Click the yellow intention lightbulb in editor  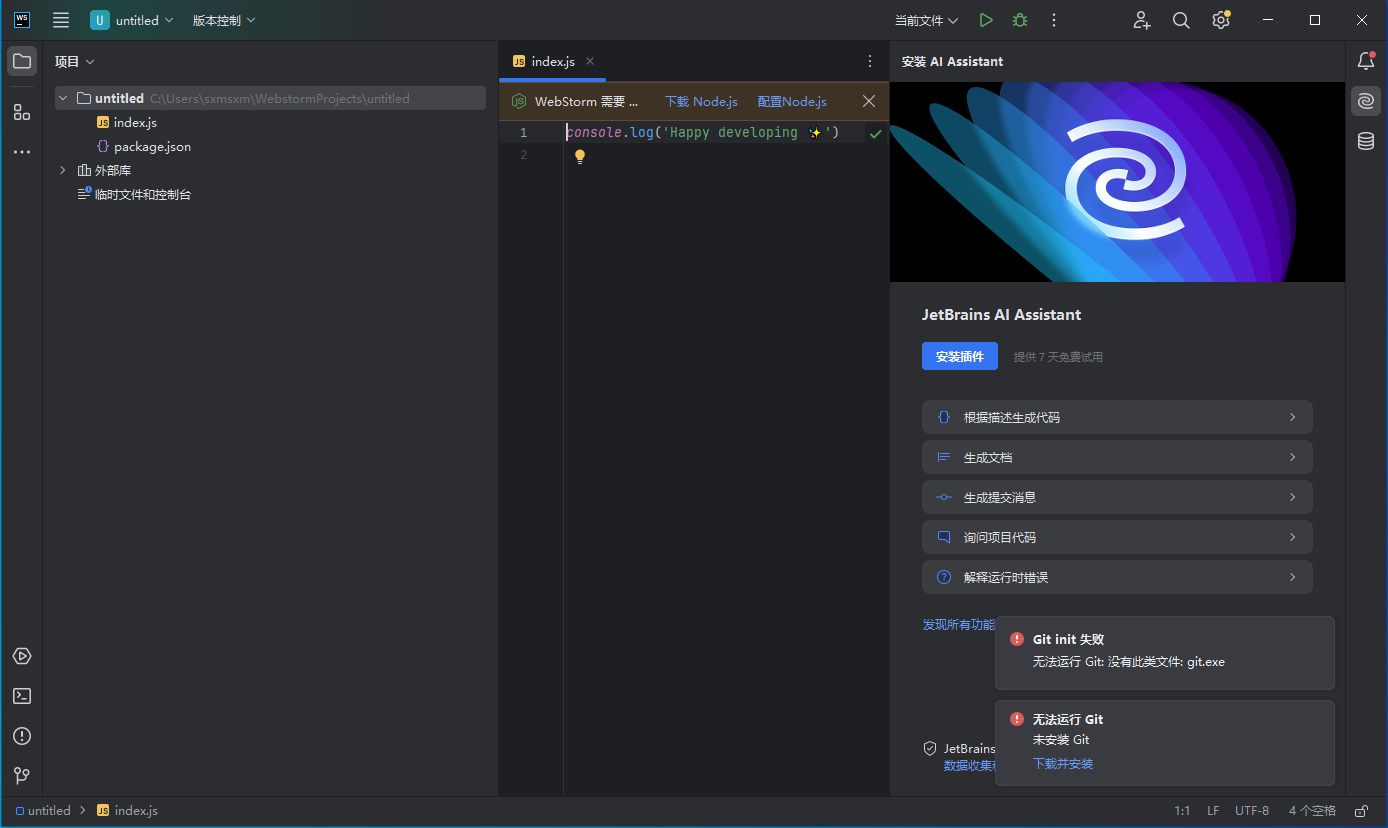[580, 156]
